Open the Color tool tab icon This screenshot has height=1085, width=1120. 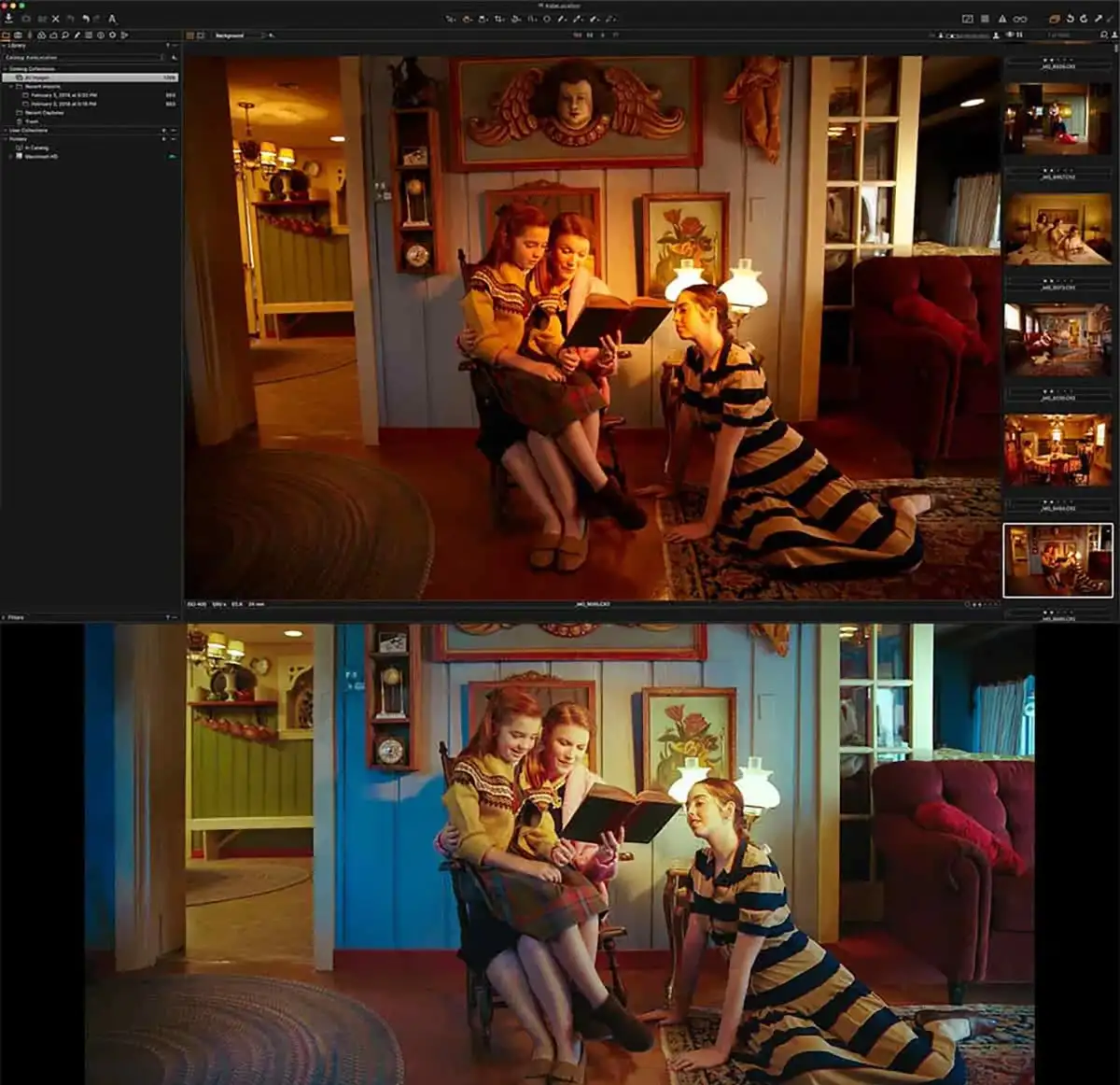(x=41, y=35)
